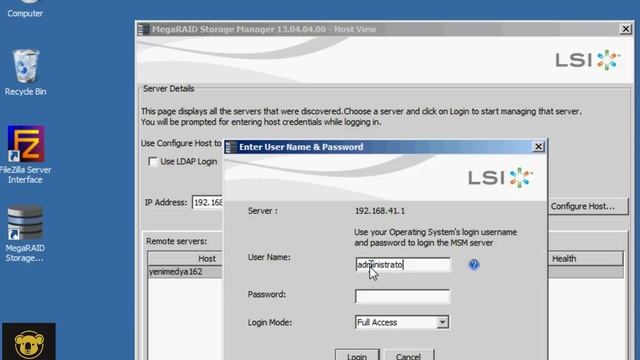
Task: Click the MegaRAID Storage Manager title bar icon
Action: (144, 29)
